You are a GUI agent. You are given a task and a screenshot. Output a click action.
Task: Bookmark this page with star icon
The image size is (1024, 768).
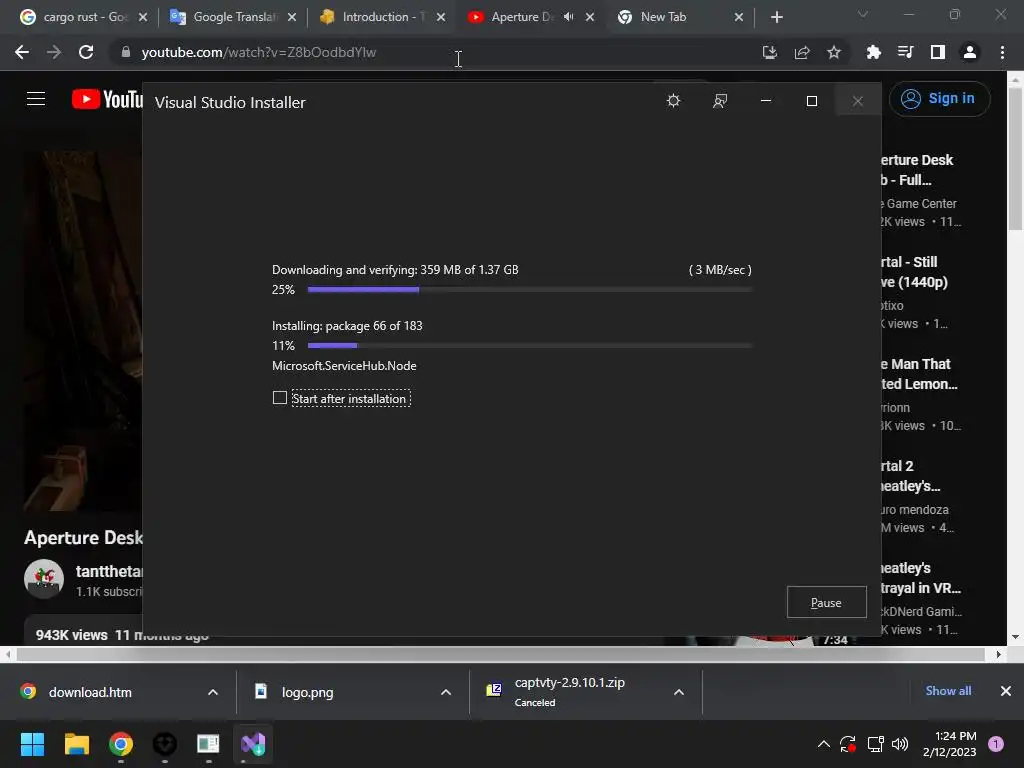click(x=834, y=52)
